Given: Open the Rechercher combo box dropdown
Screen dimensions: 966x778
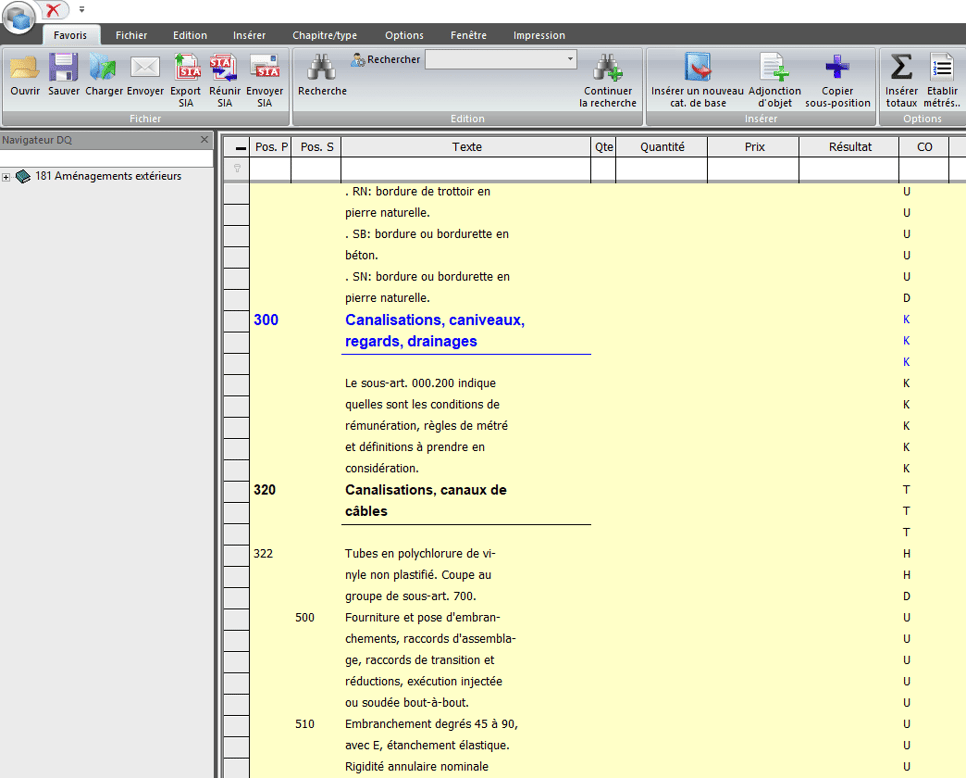Looking at the screenshot, I should pyautogui.click(x=570, y=59).
